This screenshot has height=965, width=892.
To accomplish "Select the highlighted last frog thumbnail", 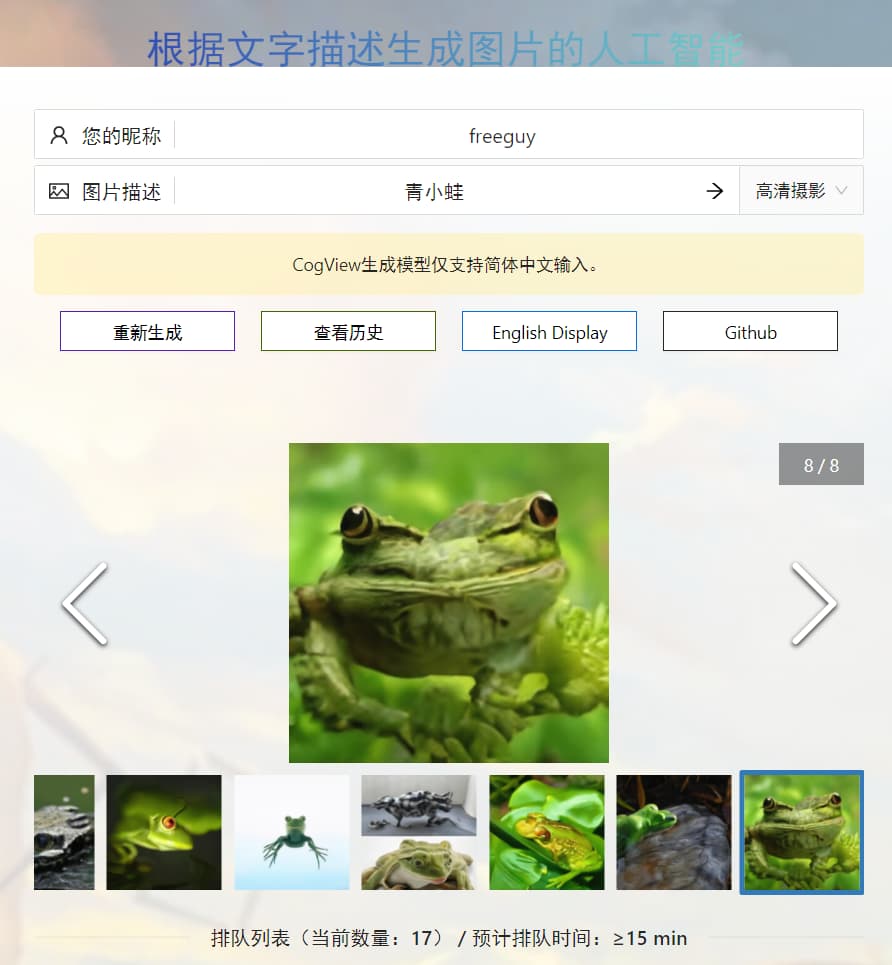I will [801, 832].
